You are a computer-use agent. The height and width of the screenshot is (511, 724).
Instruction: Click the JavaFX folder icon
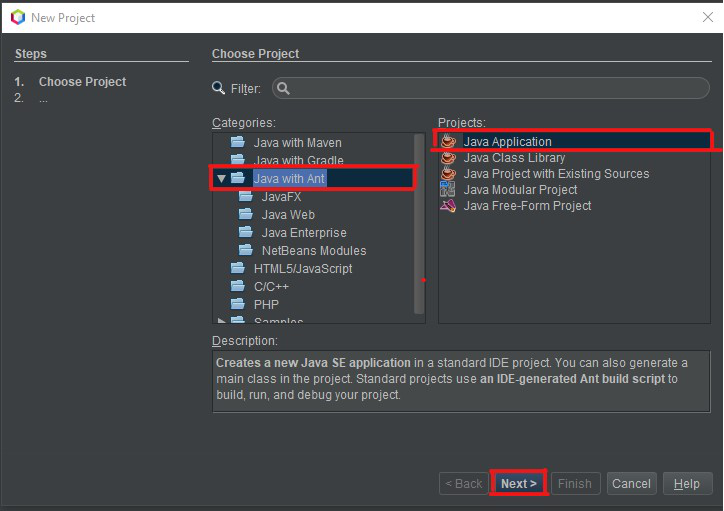point(246,196)
